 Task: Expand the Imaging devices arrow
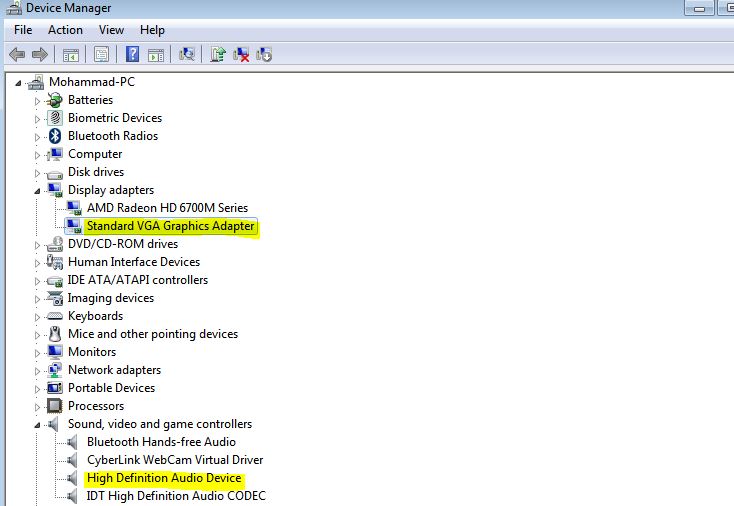click(x=37, y=299)
